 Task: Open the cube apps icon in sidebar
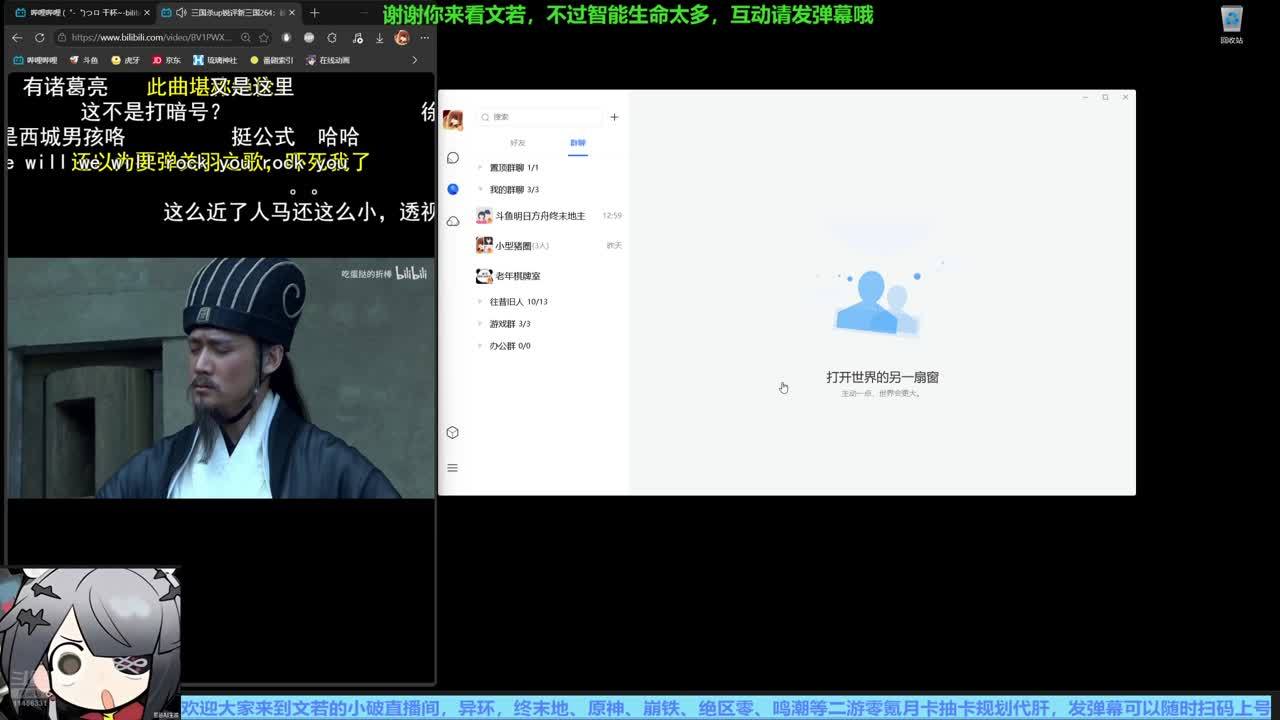[x=452, y=432]
